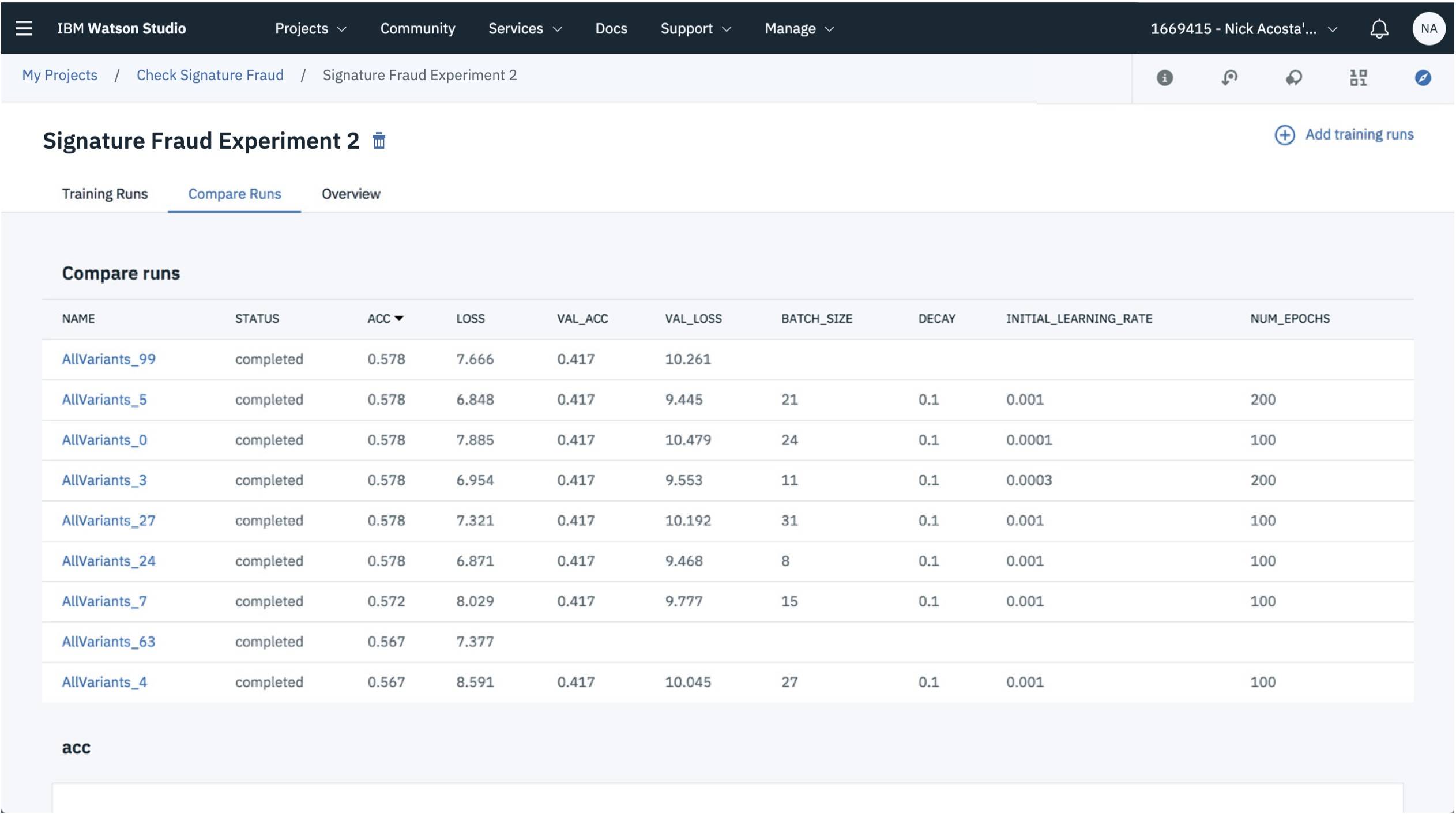Viewport: 1456px width, 814px height.
Task: Click Add training runs link
Action: (1359, 134)
